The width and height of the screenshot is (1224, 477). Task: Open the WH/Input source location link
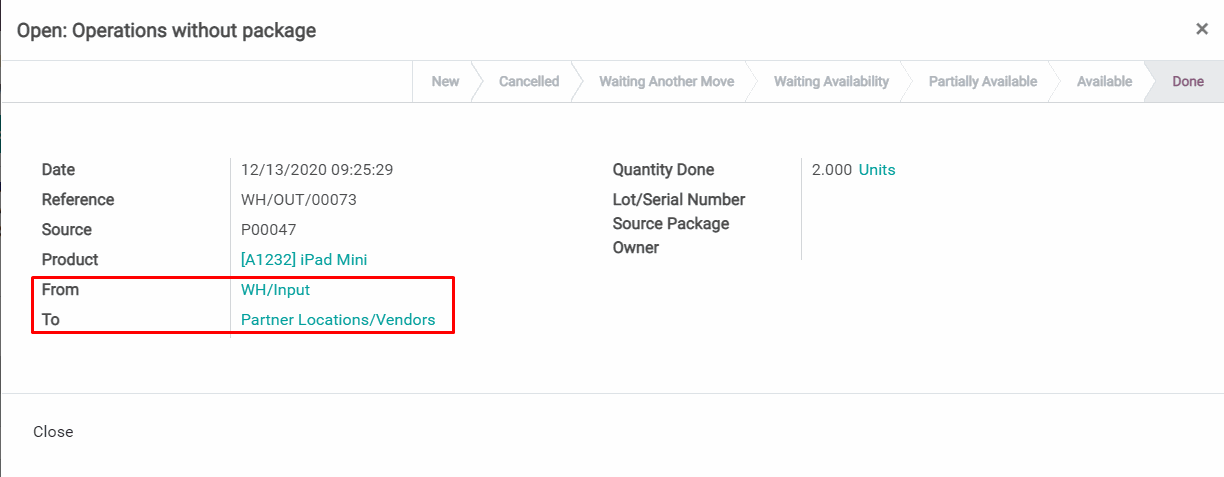tap(275, 290)
